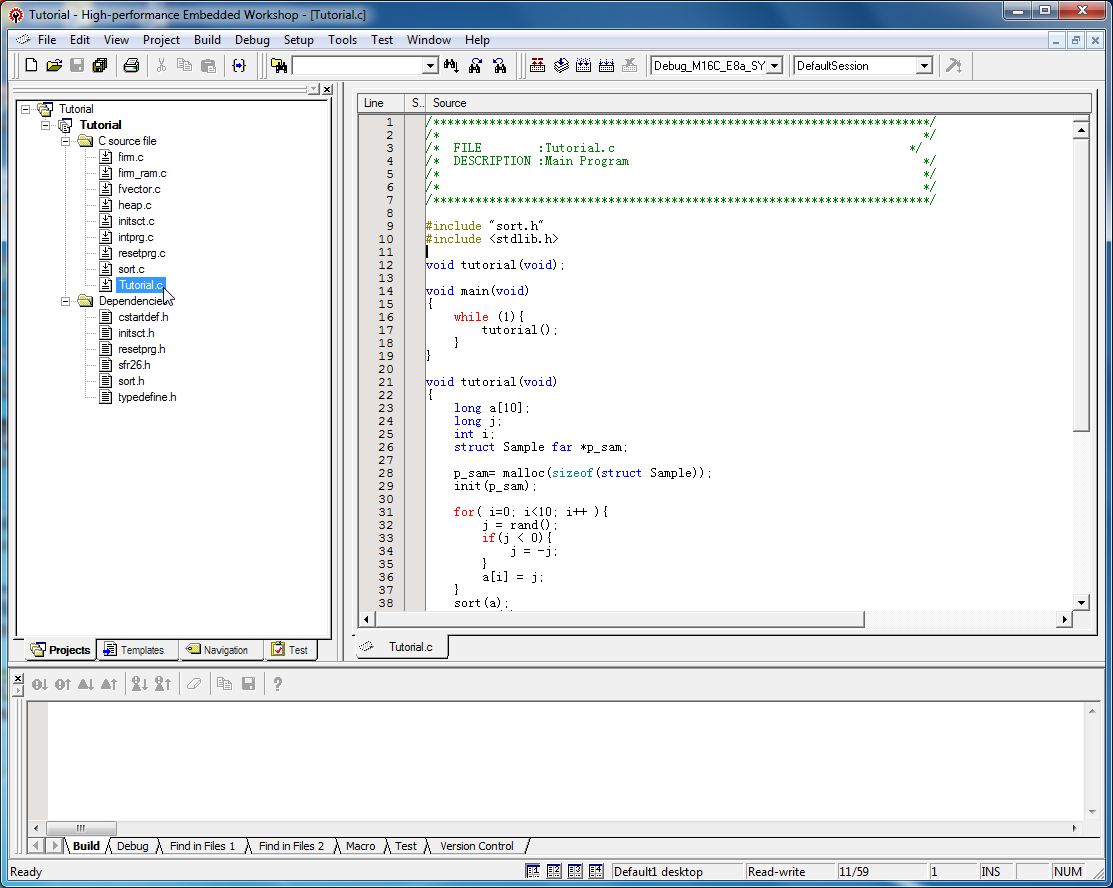Select resetprg.h under Dependencies
1113x888 pixels.
pyautogui.click(x=141, y=349)
